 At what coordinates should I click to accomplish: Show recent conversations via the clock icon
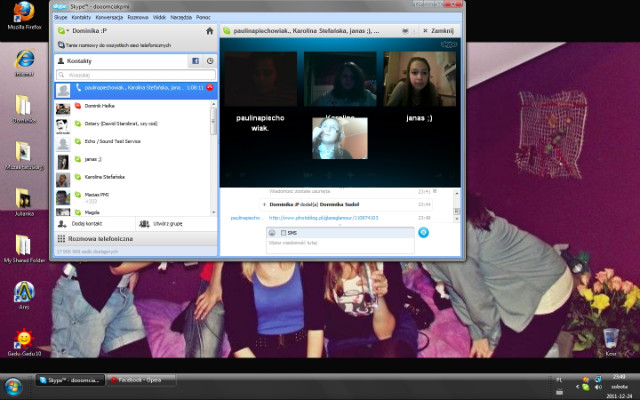[x=210, y=61]
